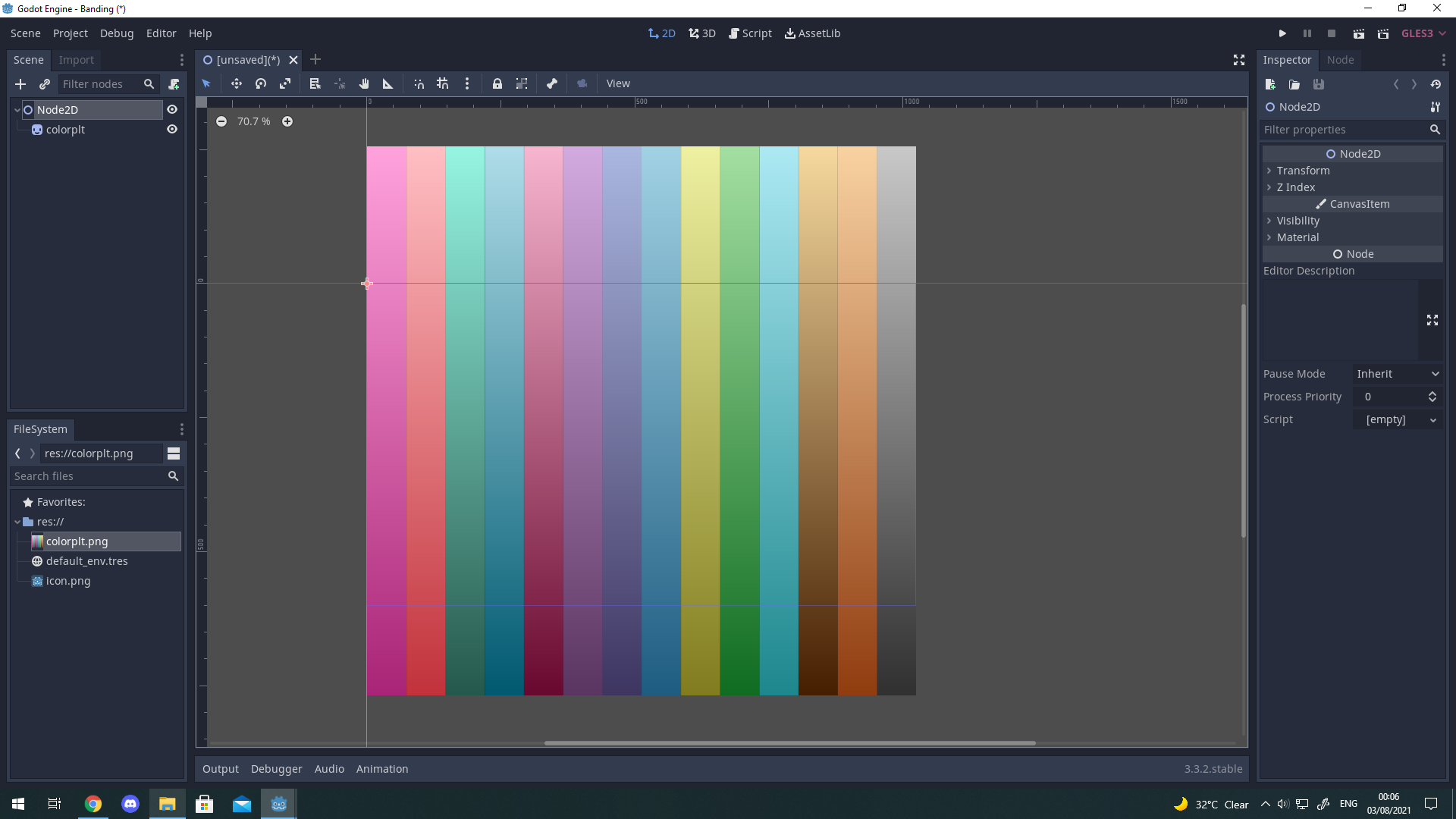Toggle distraction free mode

click(x=1239, y=60)
